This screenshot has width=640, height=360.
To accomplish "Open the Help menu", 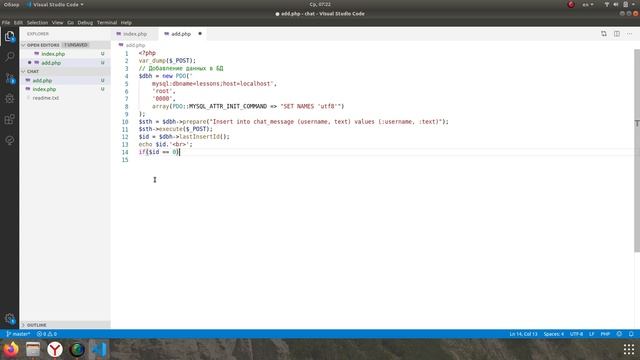I will 126,22.
